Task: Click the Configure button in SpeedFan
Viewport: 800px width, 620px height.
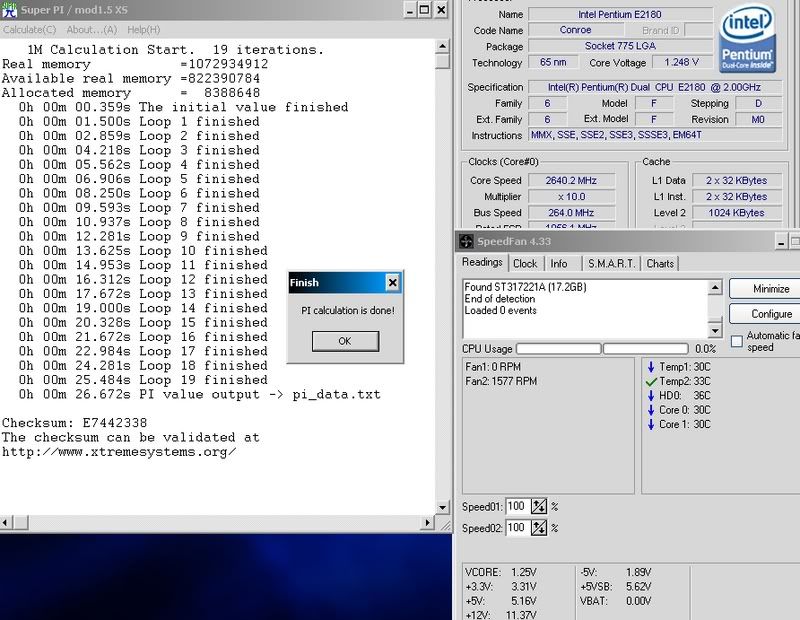Action: point(767,314)
